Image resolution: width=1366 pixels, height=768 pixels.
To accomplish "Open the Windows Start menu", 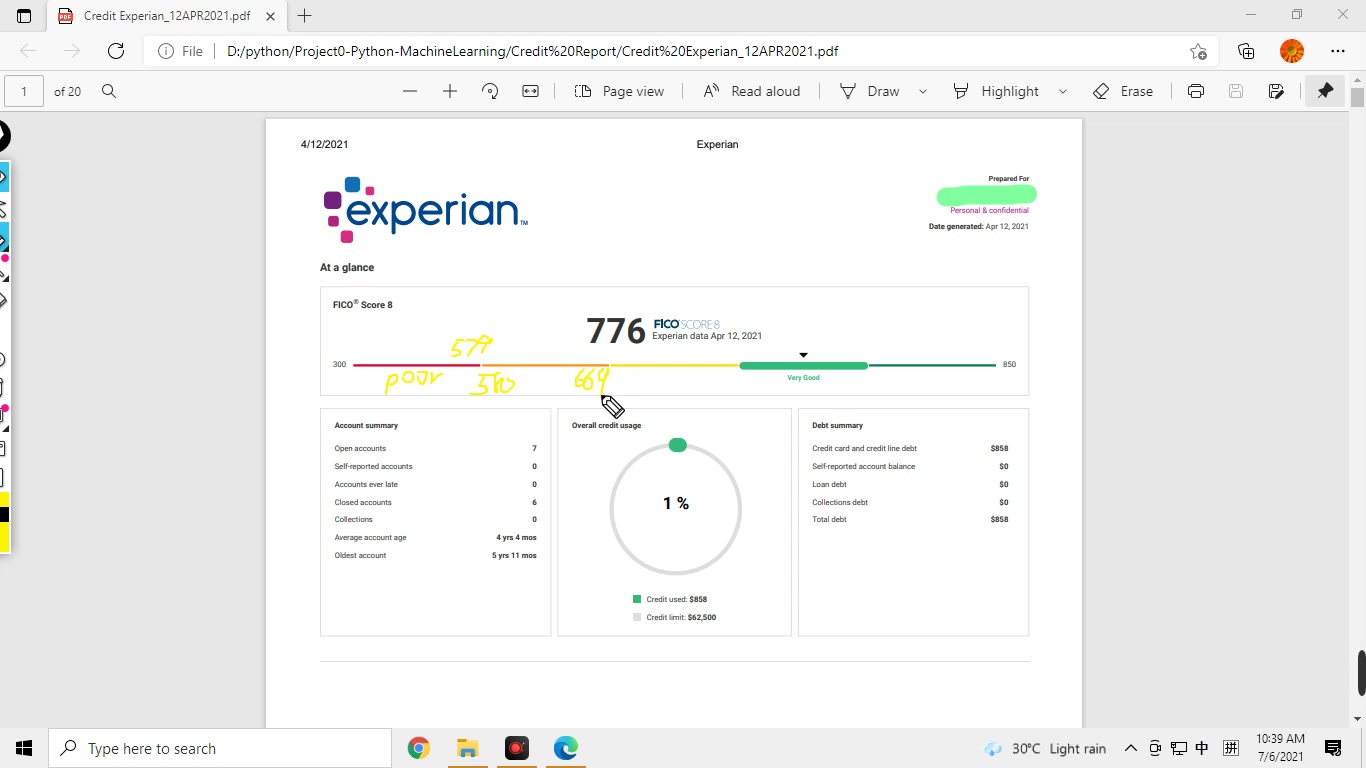I will (x=24, y=748).
